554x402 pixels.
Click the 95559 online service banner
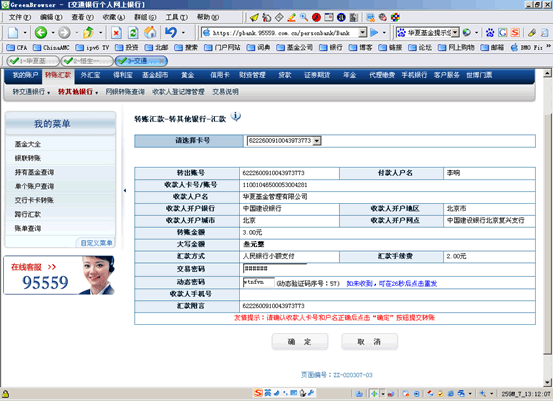click(59, 276)
